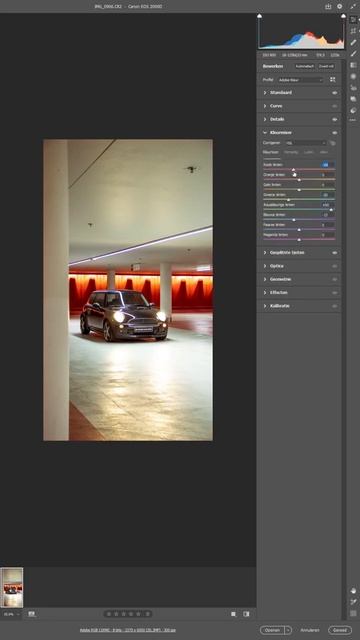This screenshot has height=640, width=360.
Task: Open the Snapshots panel icon
Action: (353, 99)
